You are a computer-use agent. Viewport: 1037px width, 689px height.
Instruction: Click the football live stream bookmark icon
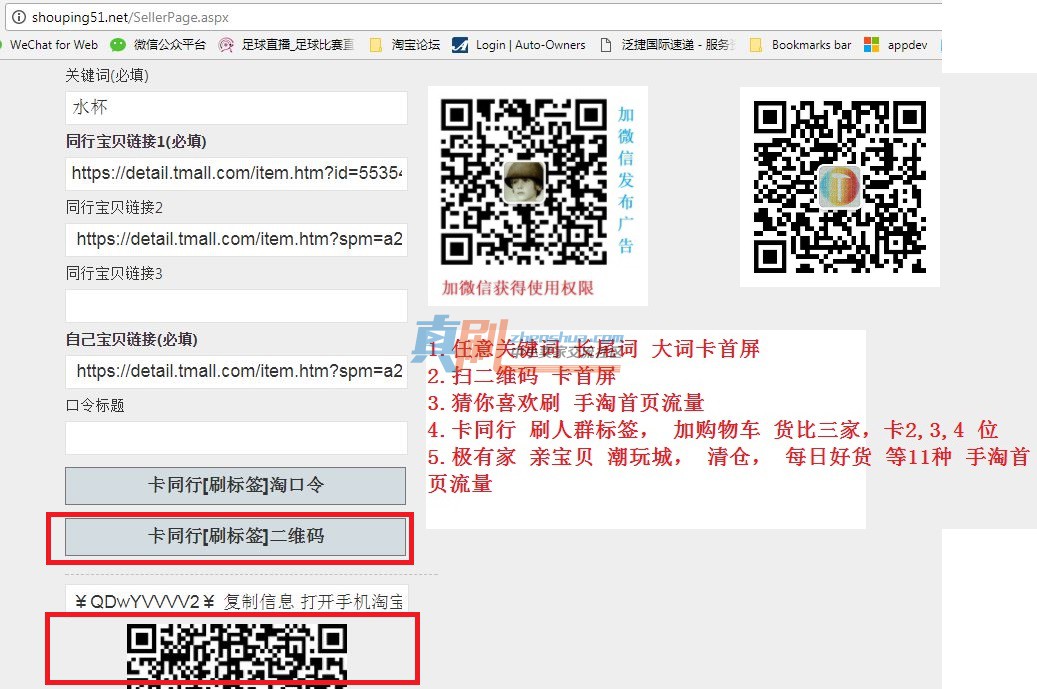(226, 45)
